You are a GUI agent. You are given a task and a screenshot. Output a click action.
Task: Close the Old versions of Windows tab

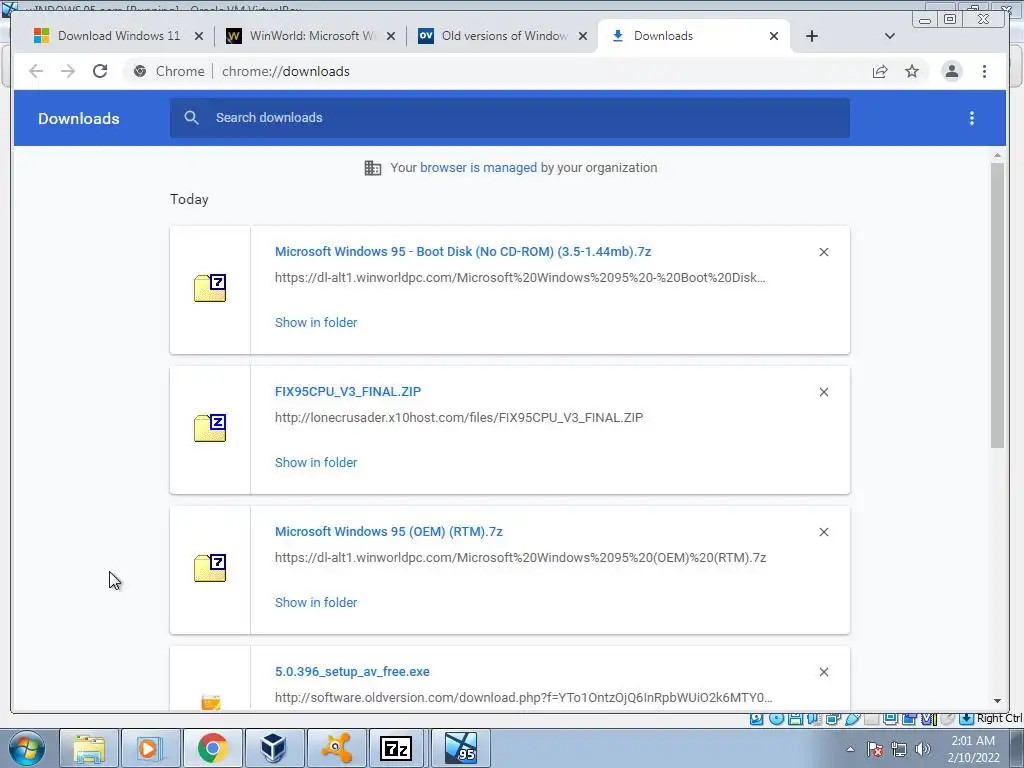coord(583,36)
